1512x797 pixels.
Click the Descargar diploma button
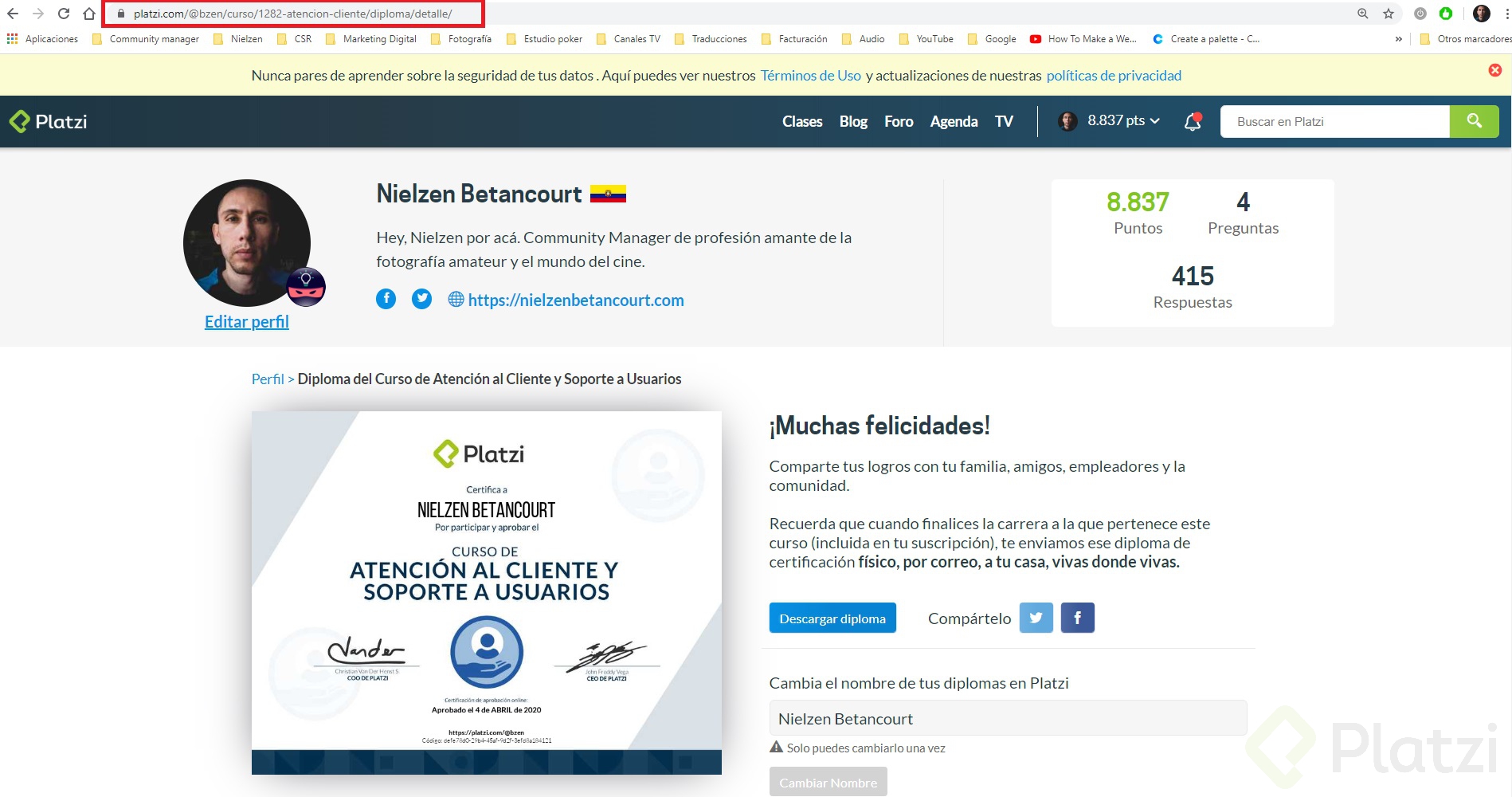click(832, 618)
